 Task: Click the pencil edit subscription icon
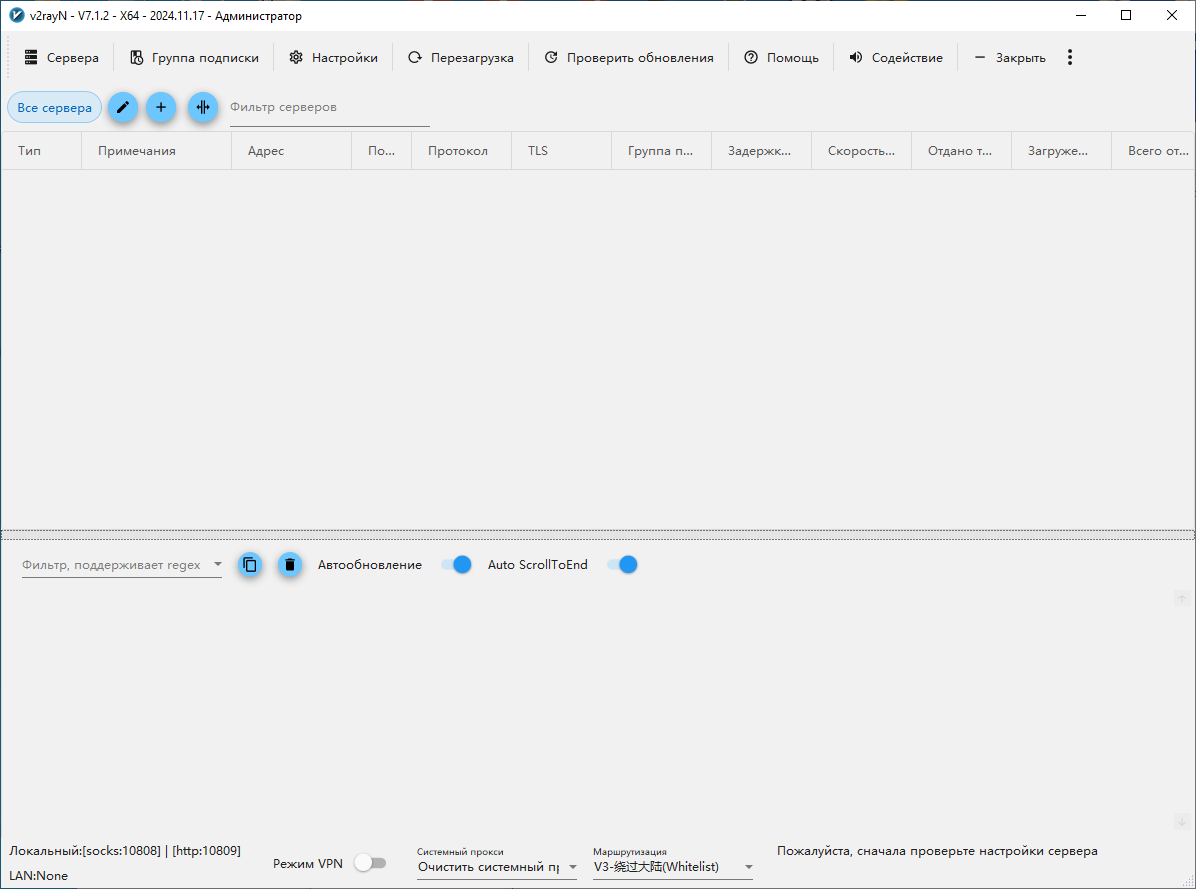point(123,107)
